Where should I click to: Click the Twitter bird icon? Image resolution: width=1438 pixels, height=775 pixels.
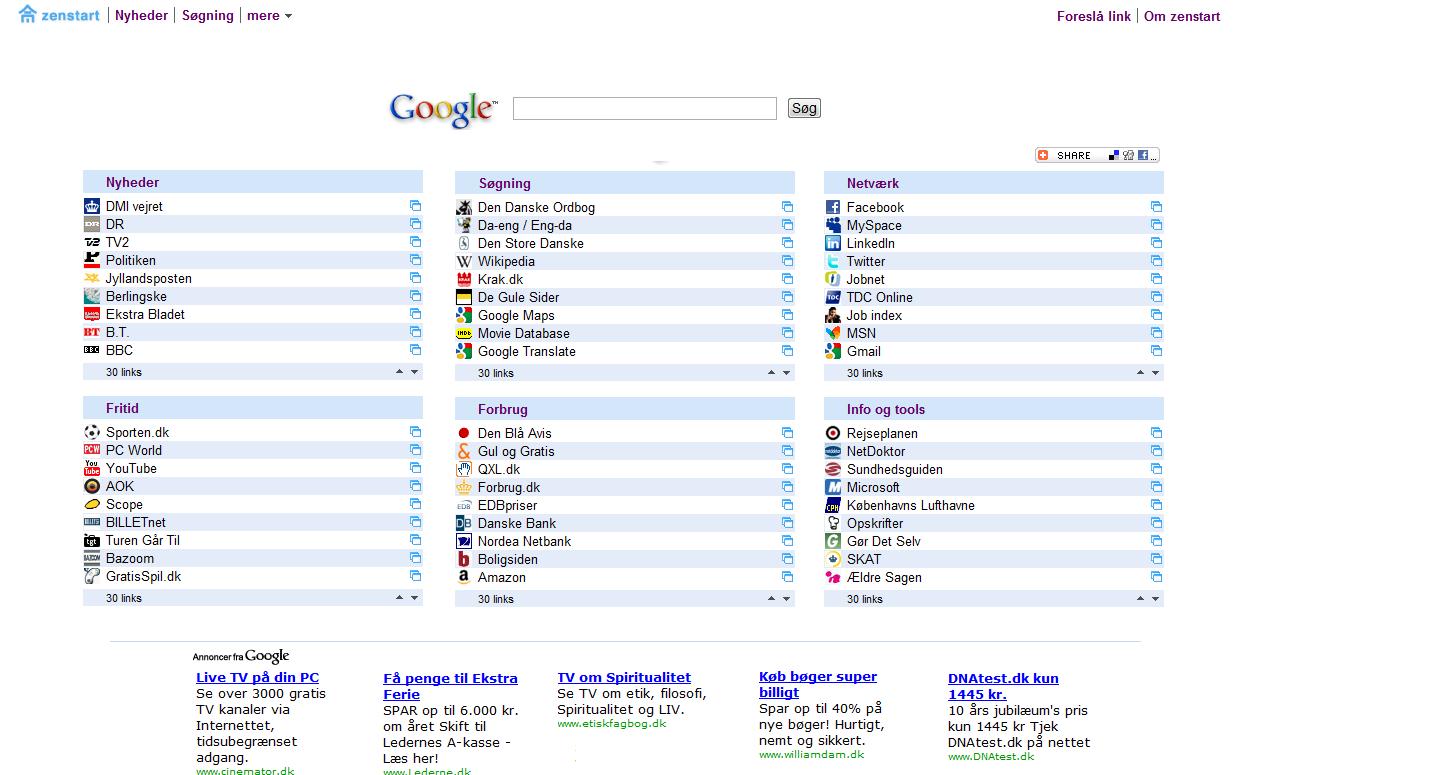(833, 261)
